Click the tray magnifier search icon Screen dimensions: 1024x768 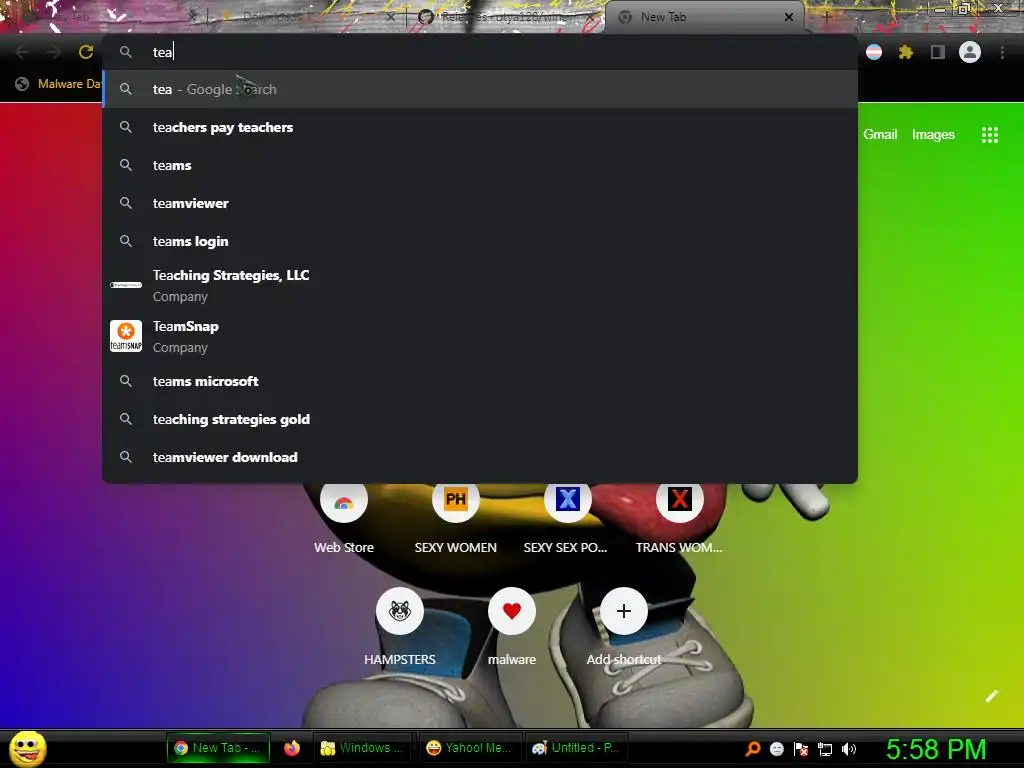point(752,748)
